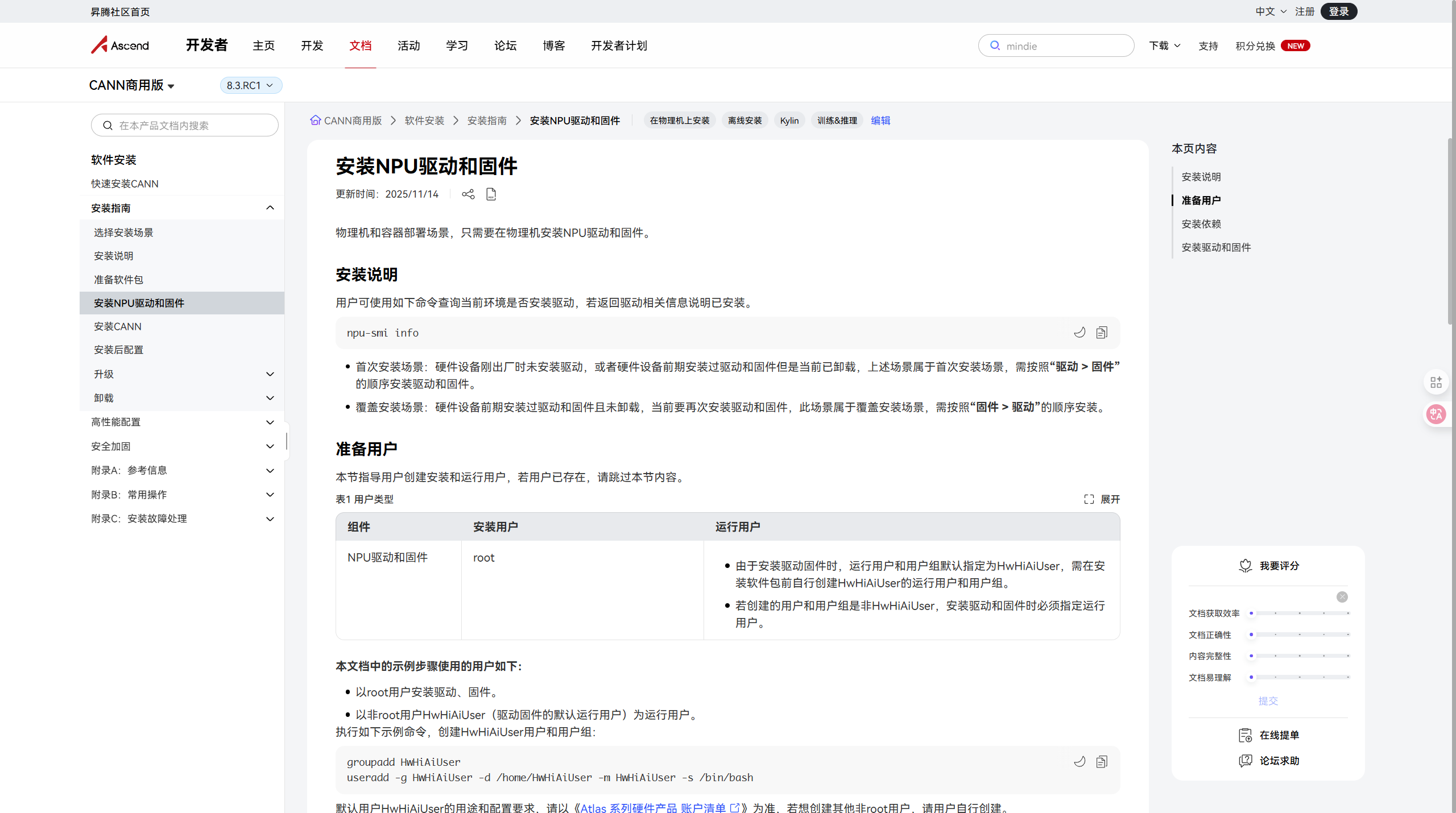Expand 附录A：参考信息

pyautogui.click(x=270, y=471)
